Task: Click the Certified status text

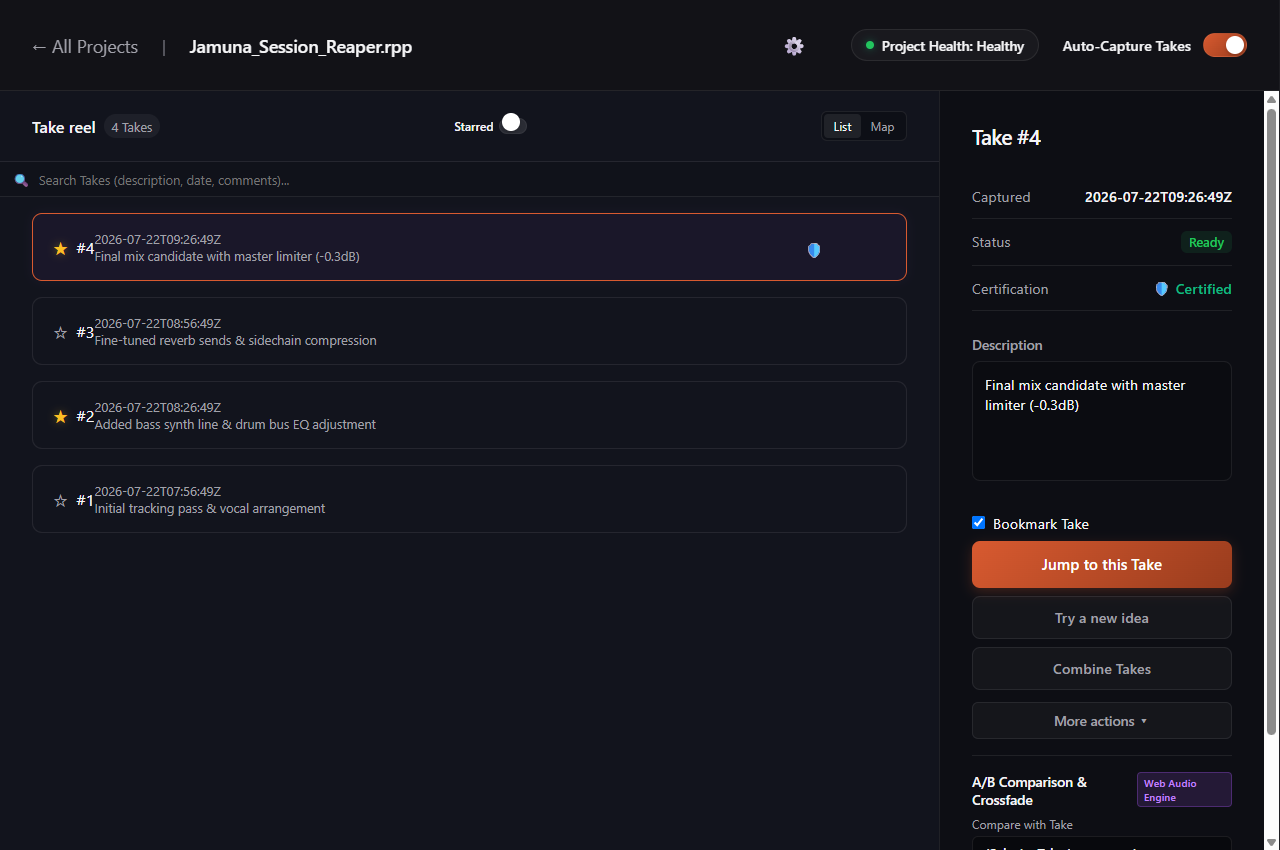Action: click(x=1203, y=289)
